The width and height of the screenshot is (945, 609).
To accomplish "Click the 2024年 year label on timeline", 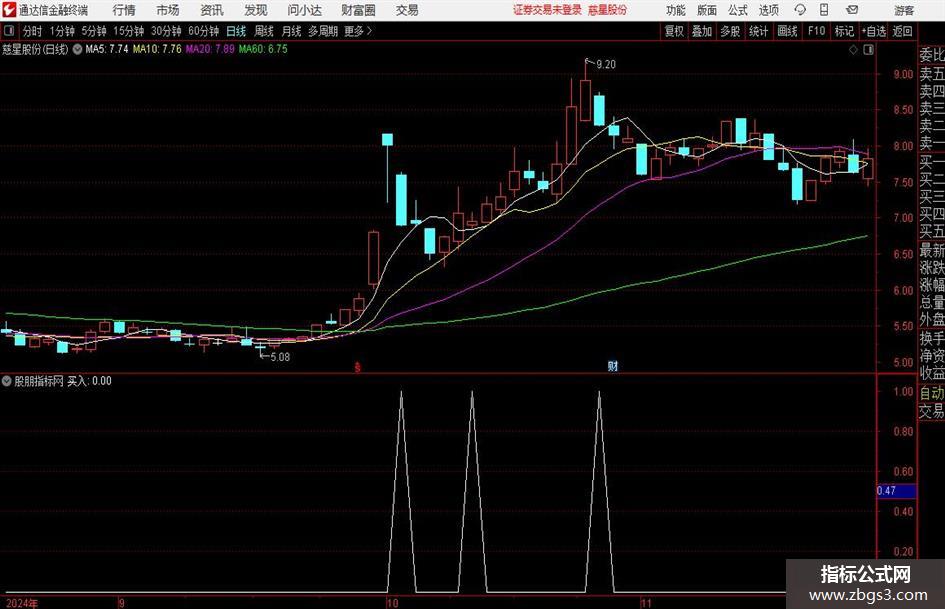I will (22, 603).
